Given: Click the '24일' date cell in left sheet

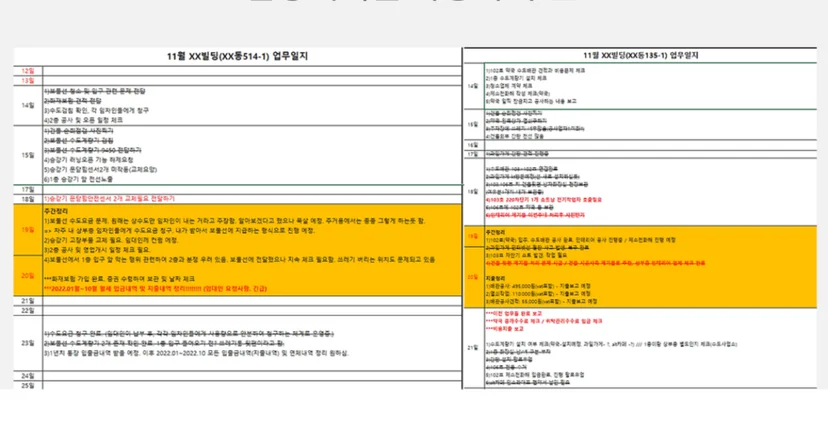Looking at the screenshot, I should [x=28, y=376].
